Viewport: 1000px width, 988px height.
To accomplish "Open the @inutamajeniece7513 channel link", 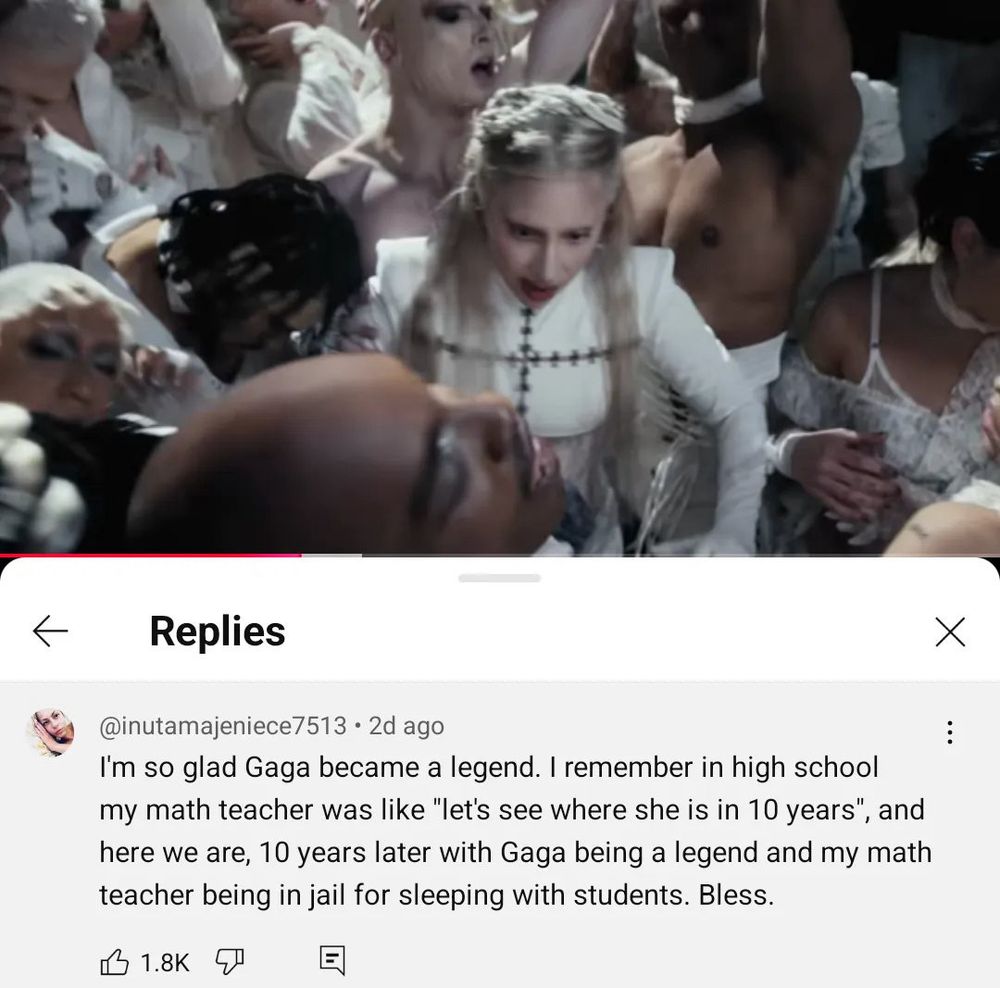I will click(223, 726).
